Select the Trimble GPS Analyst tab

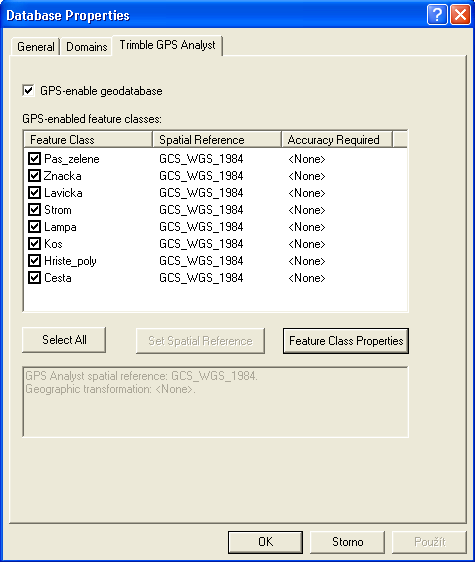(167, 45)
